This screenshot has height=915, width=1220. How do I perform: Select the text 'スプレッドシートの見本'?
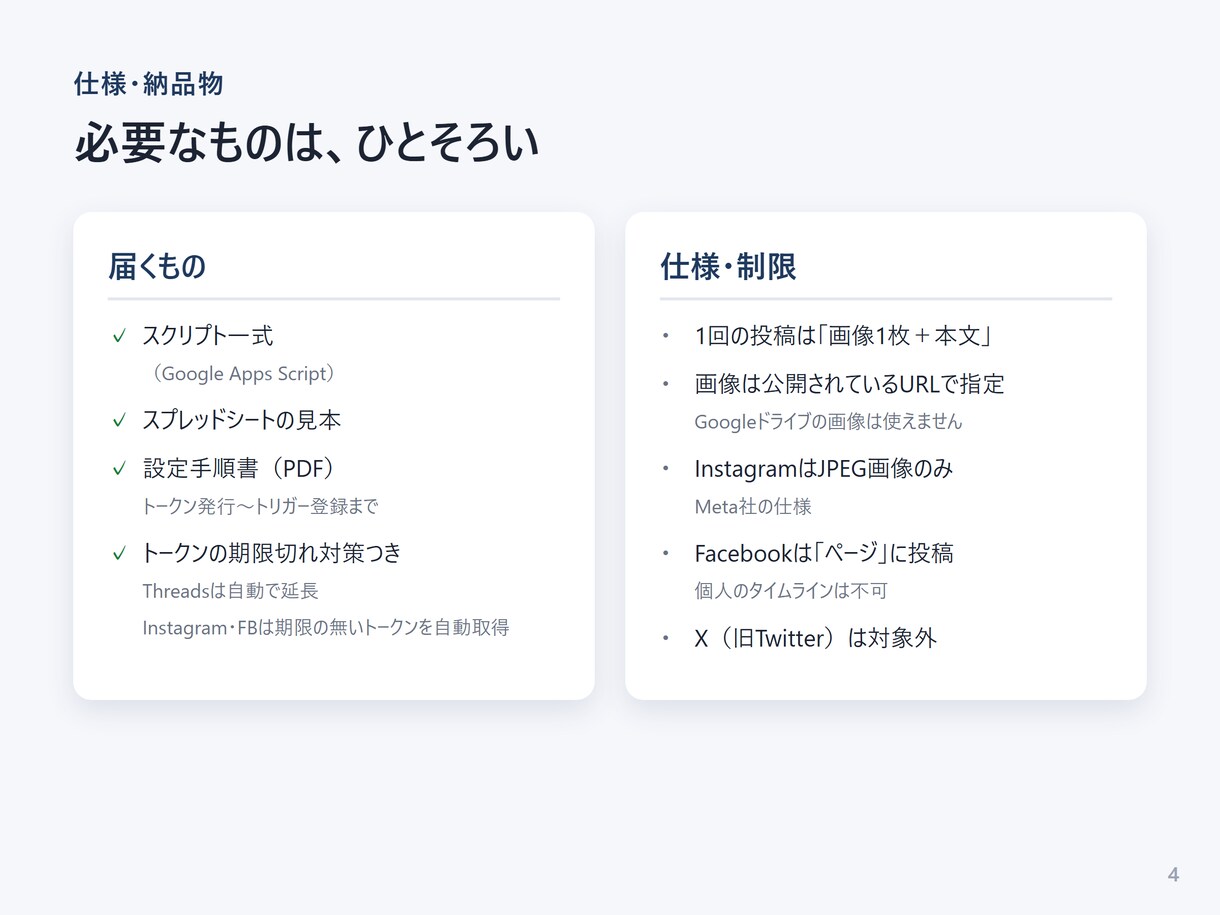coord(242,420)
